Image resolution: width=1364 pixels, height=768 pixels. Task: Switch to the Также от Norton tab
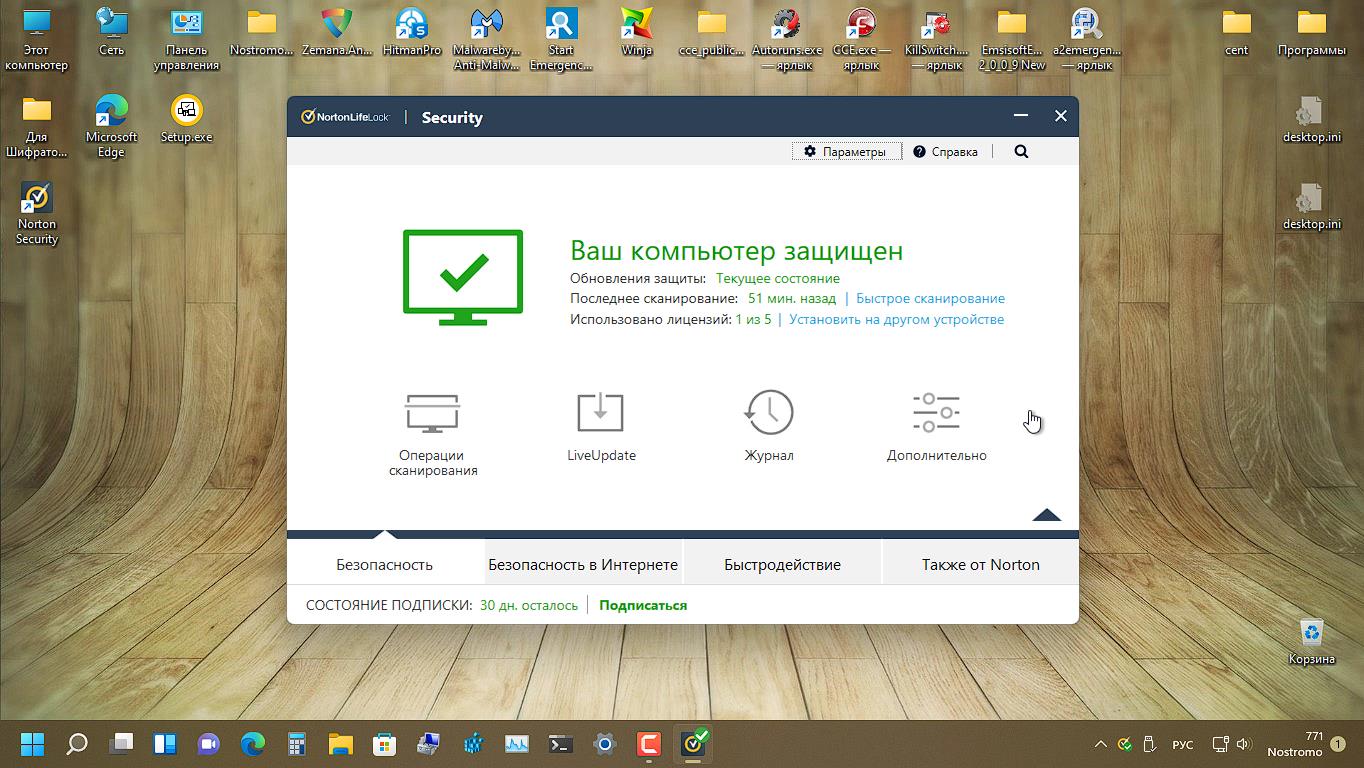pos(980,564)
